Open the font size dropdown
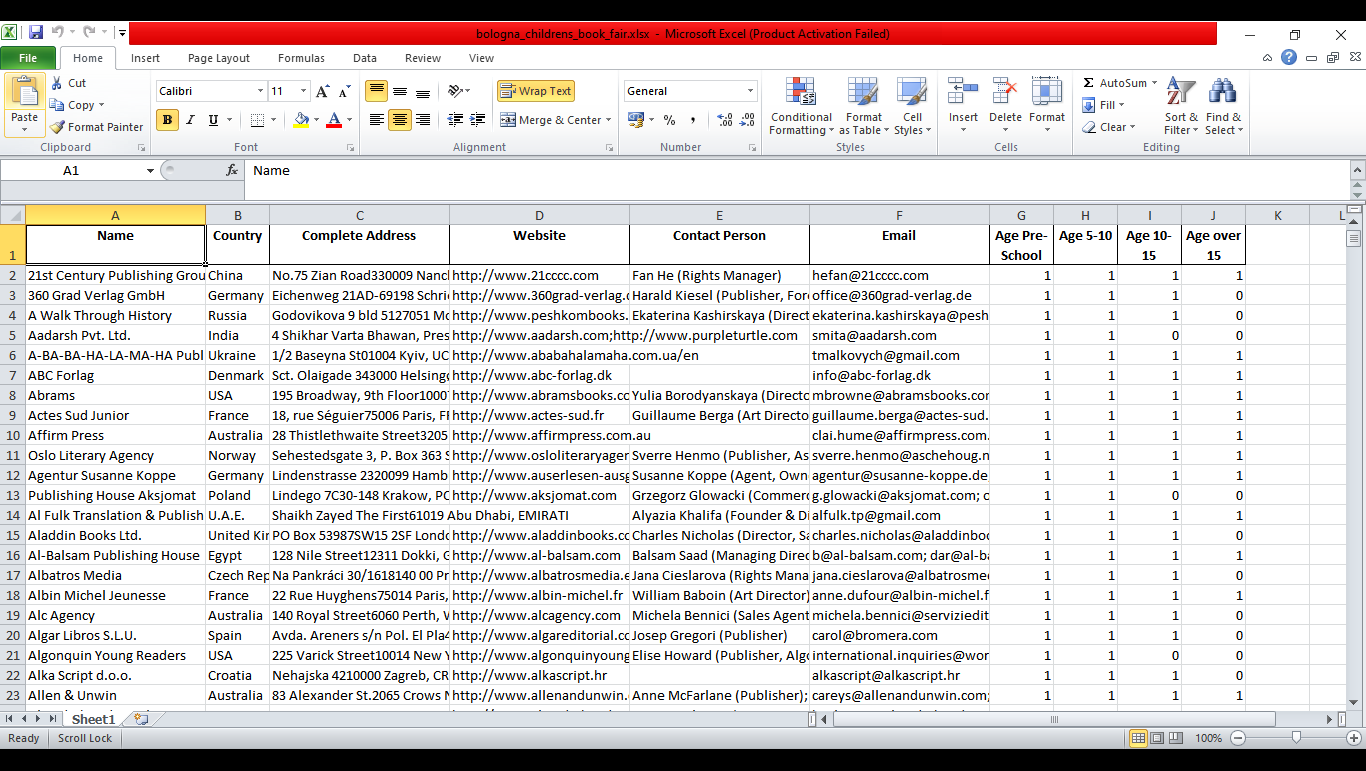The image size is (1366, 771). click(304, 91)
